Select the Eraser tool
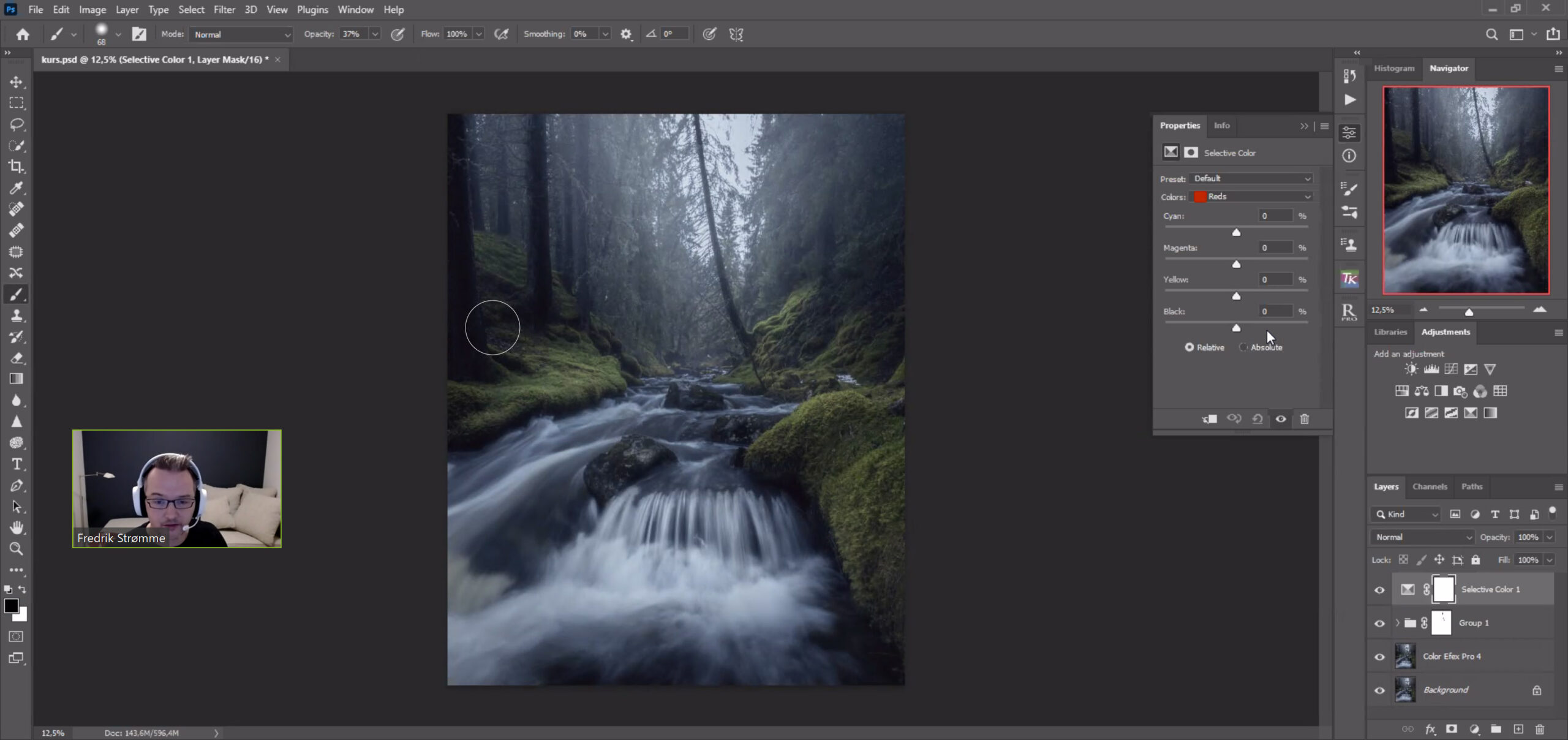This screenshot has width=1568, height=740. pos(17,358)
